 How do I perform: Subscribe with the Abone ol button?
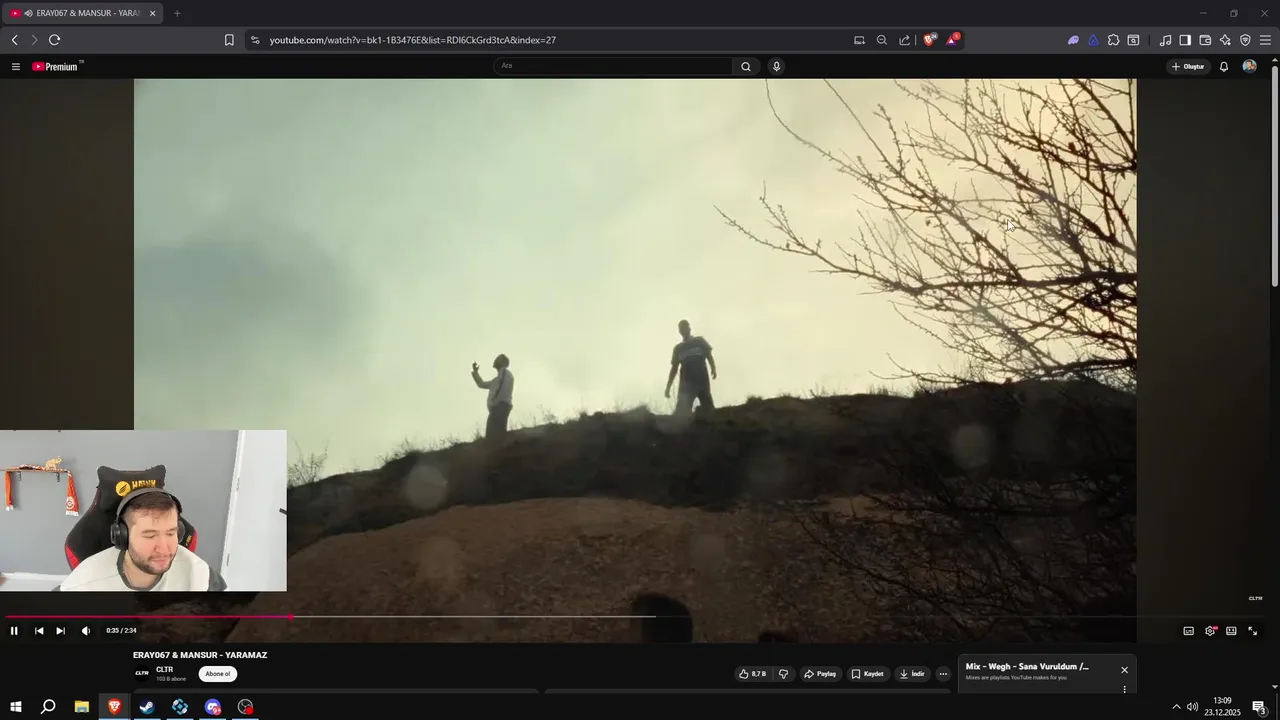coord(218,674)
